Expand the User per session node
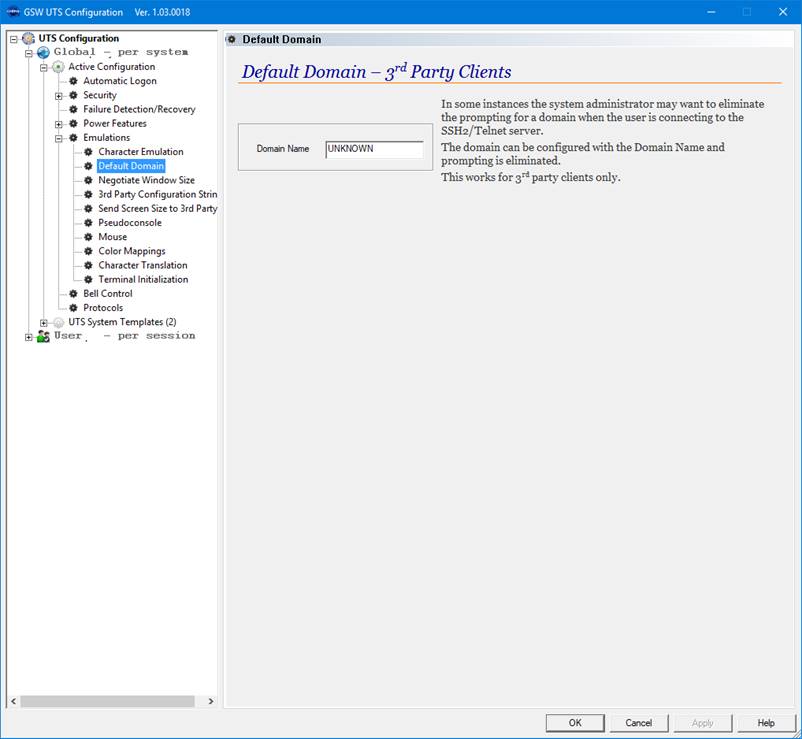Screen dimensions: 802x739 pos(29,337)
